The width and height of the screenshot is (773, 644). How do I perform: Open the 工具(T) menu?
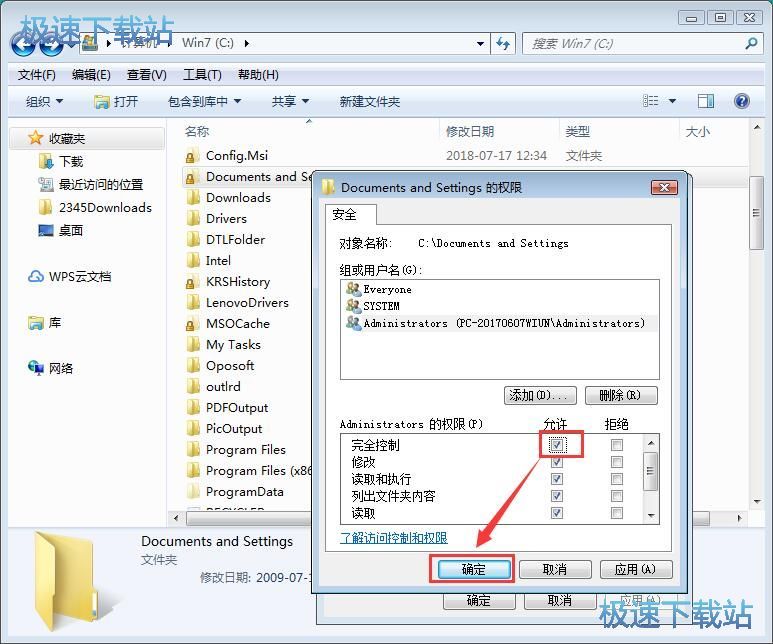[x=202, y=75]
